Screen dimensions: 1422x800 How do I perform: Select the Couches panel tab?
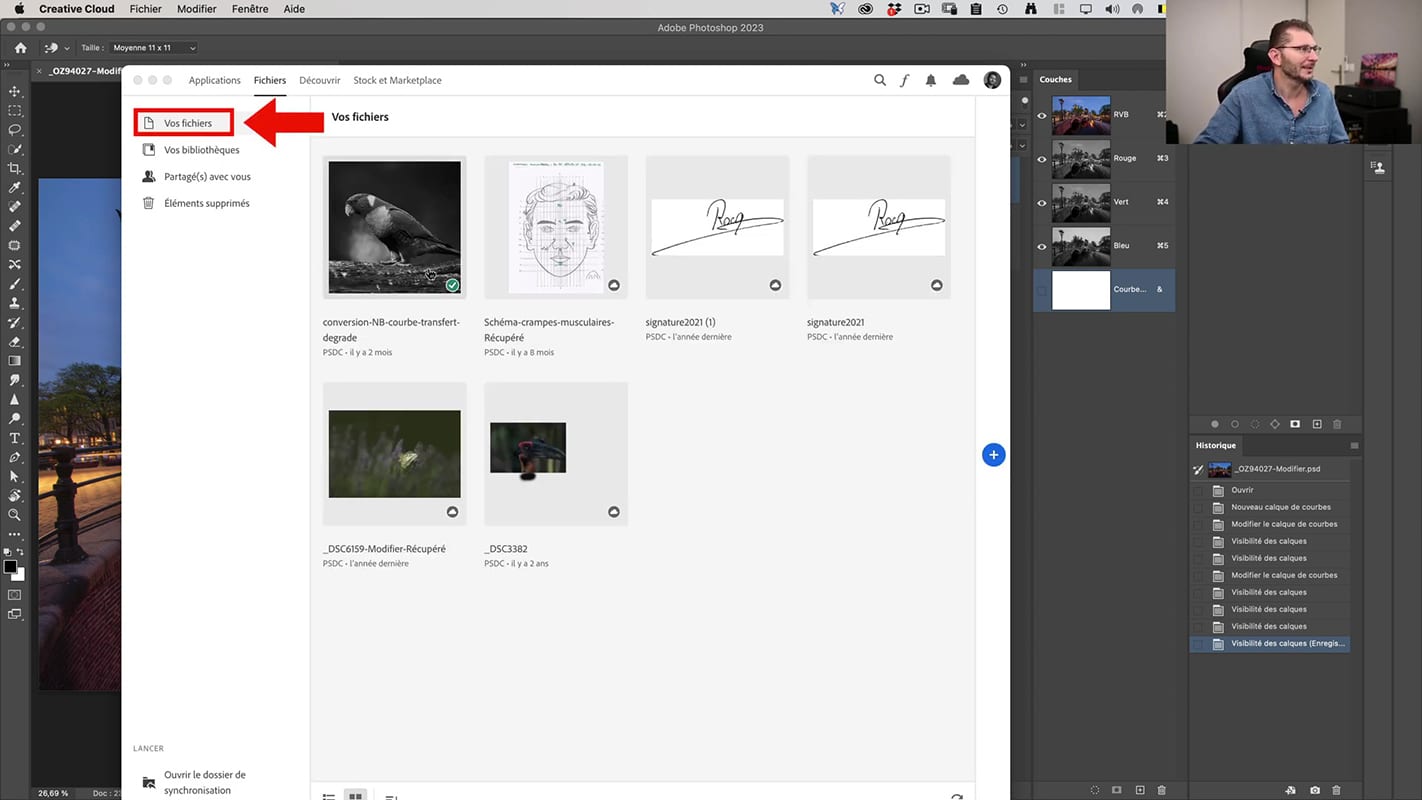coord(1055,79)
